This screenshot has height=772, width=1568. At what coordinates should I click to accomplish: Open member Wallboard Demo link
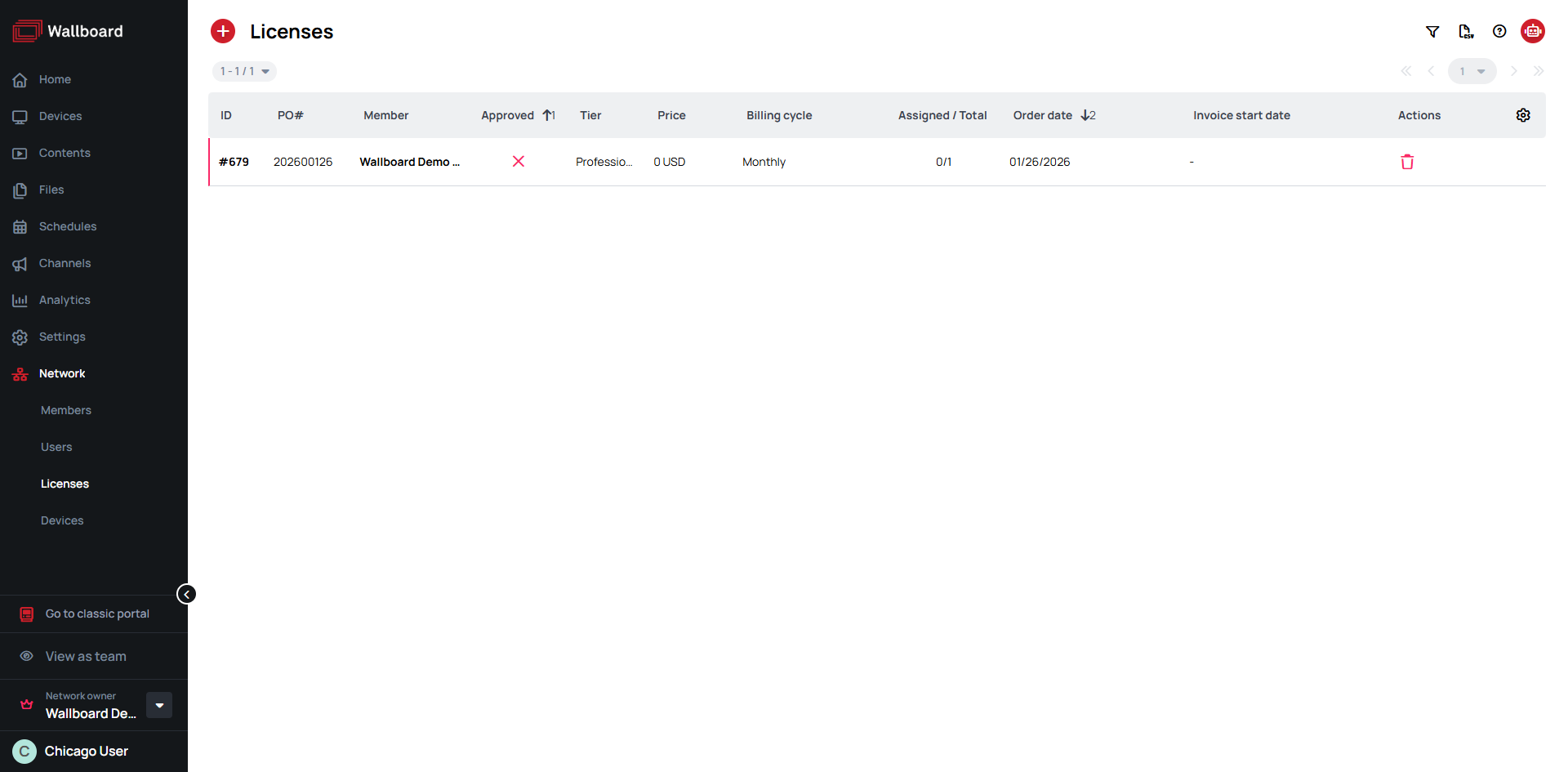(x=410, y=162)
